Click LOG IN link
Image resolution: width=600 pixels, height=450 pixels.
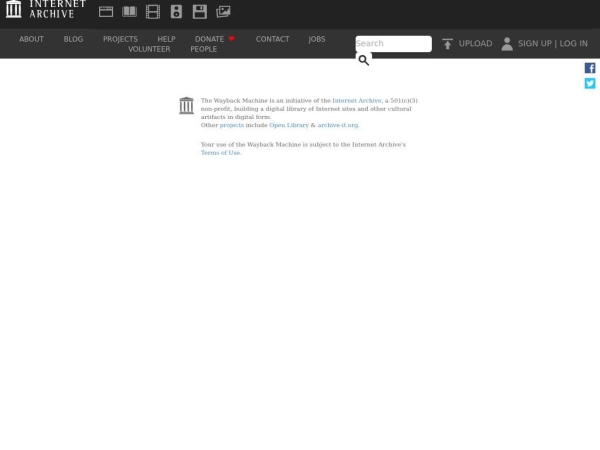(x=573, y=44)
